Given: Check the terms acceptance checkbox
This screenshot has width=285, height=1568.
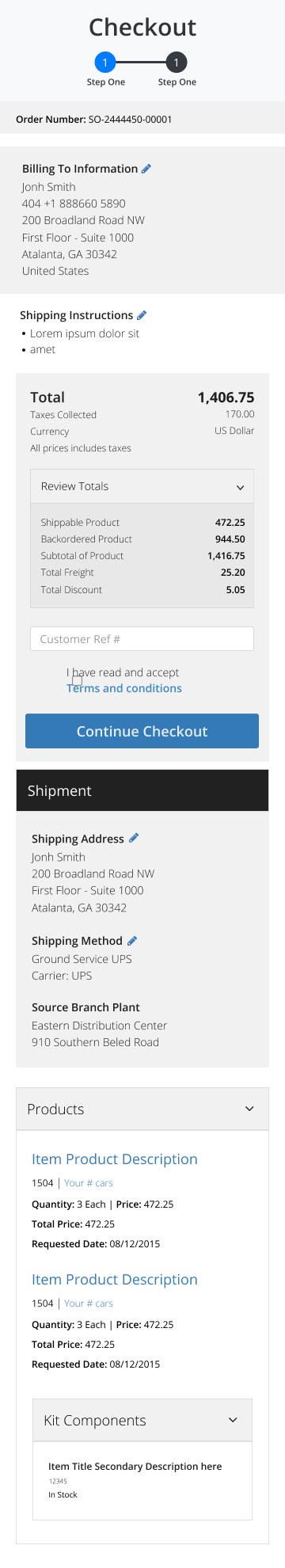Looking at the screenshot, I should [77, 680].
